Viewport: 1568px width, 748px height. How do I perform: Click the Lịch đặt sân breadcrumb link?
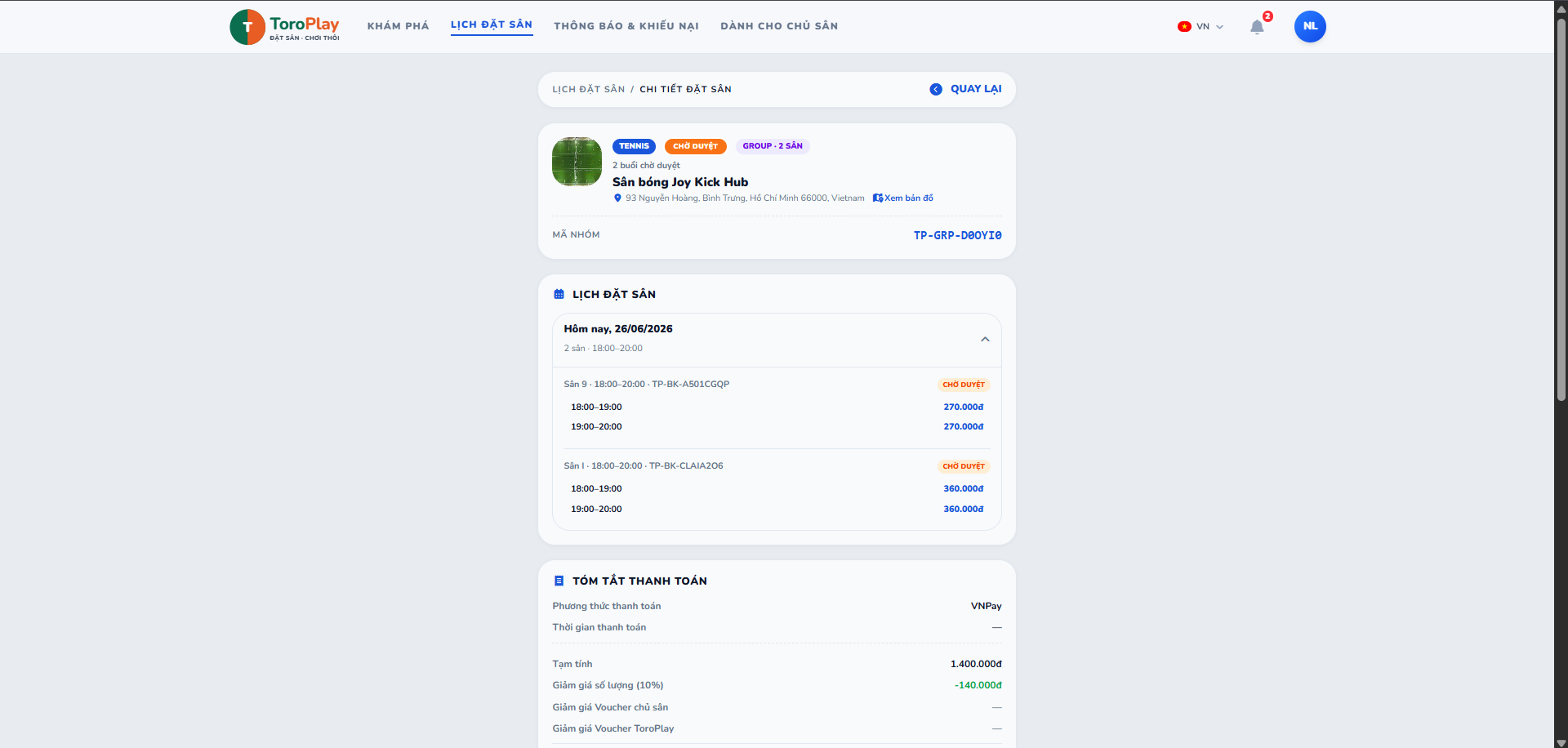click(588, 89)
